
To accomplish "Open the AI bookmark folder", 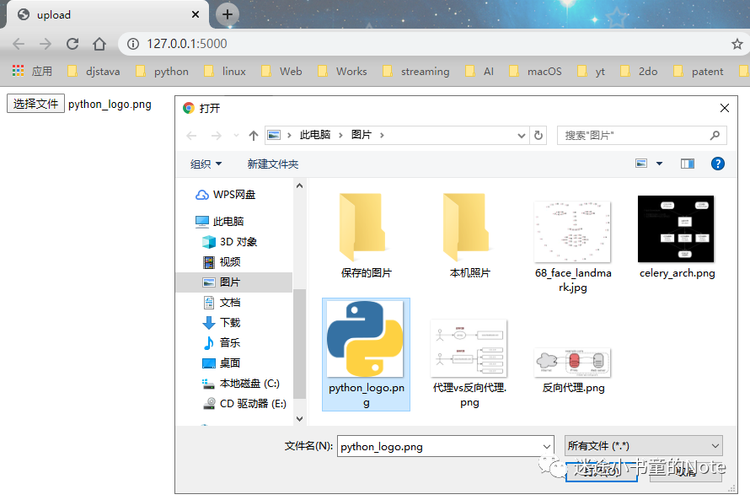I will (x=480, y=71).
